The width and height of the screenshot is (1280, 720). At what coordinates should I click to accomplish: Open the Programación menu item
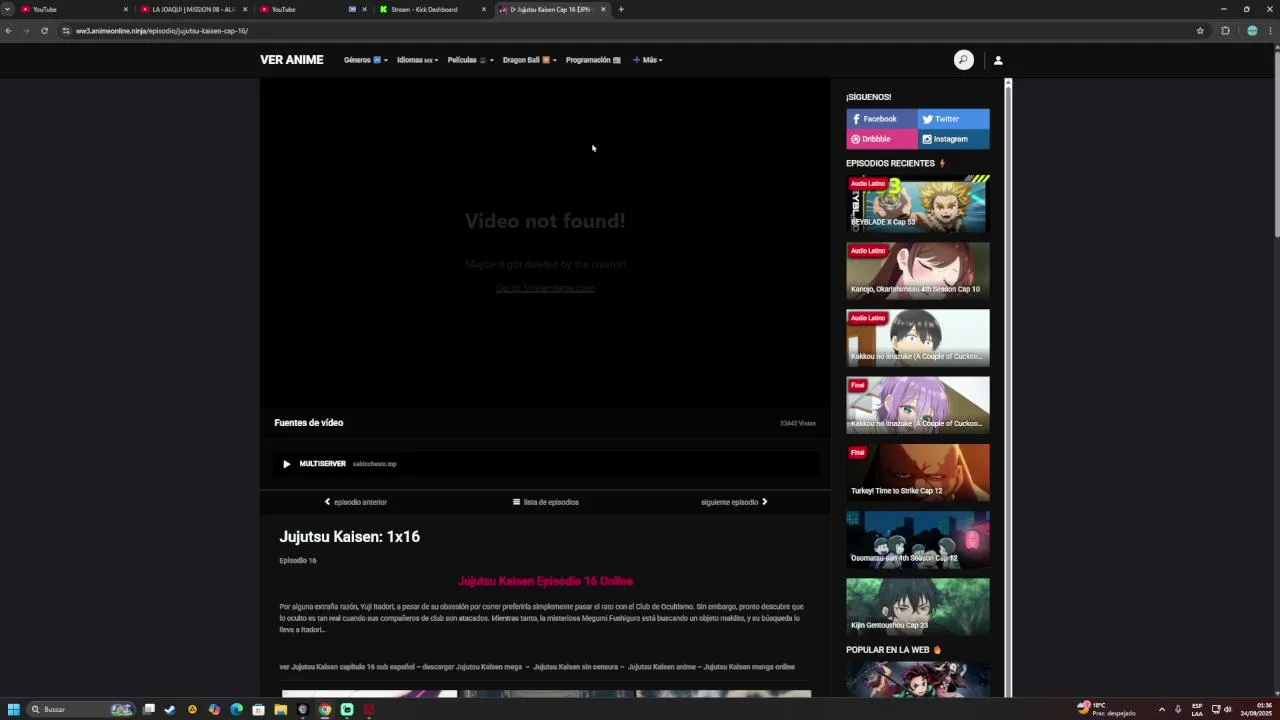coord(593,60)
